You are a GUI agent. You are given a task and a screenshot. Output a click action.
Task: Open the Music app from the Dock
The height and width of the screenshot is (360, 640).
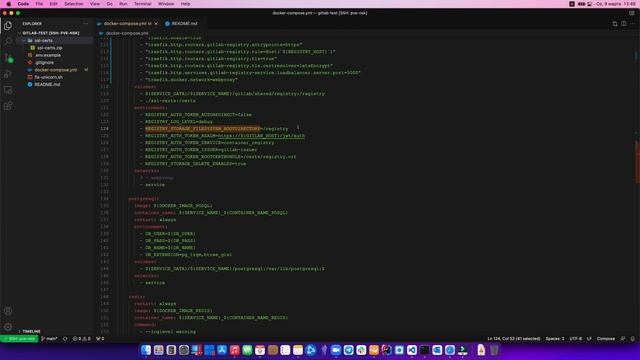[234, 350]
